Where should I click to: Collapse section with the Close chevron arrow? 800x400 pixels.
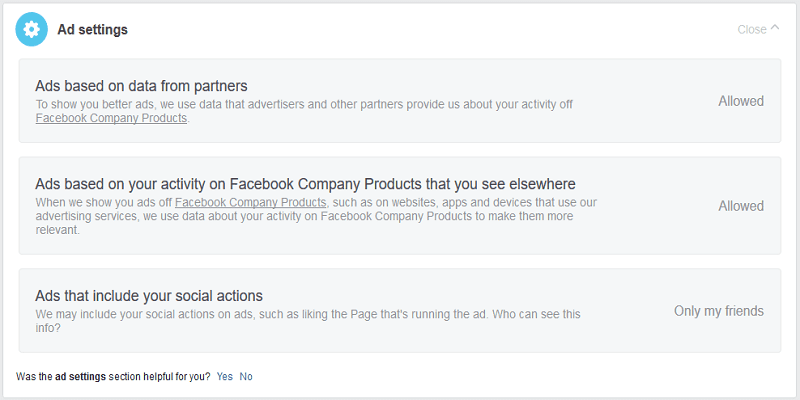[775, 28]
